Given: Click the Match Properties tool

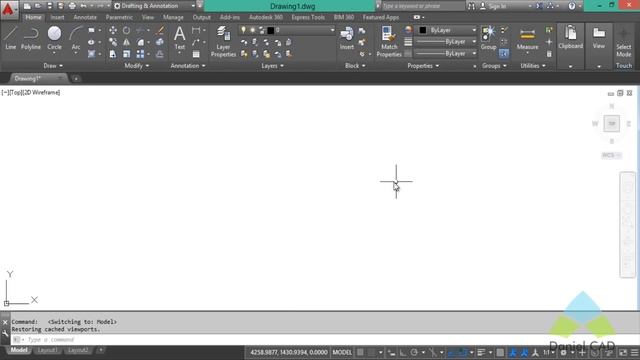Looking at the screenshot, I should tap(389, 41).
